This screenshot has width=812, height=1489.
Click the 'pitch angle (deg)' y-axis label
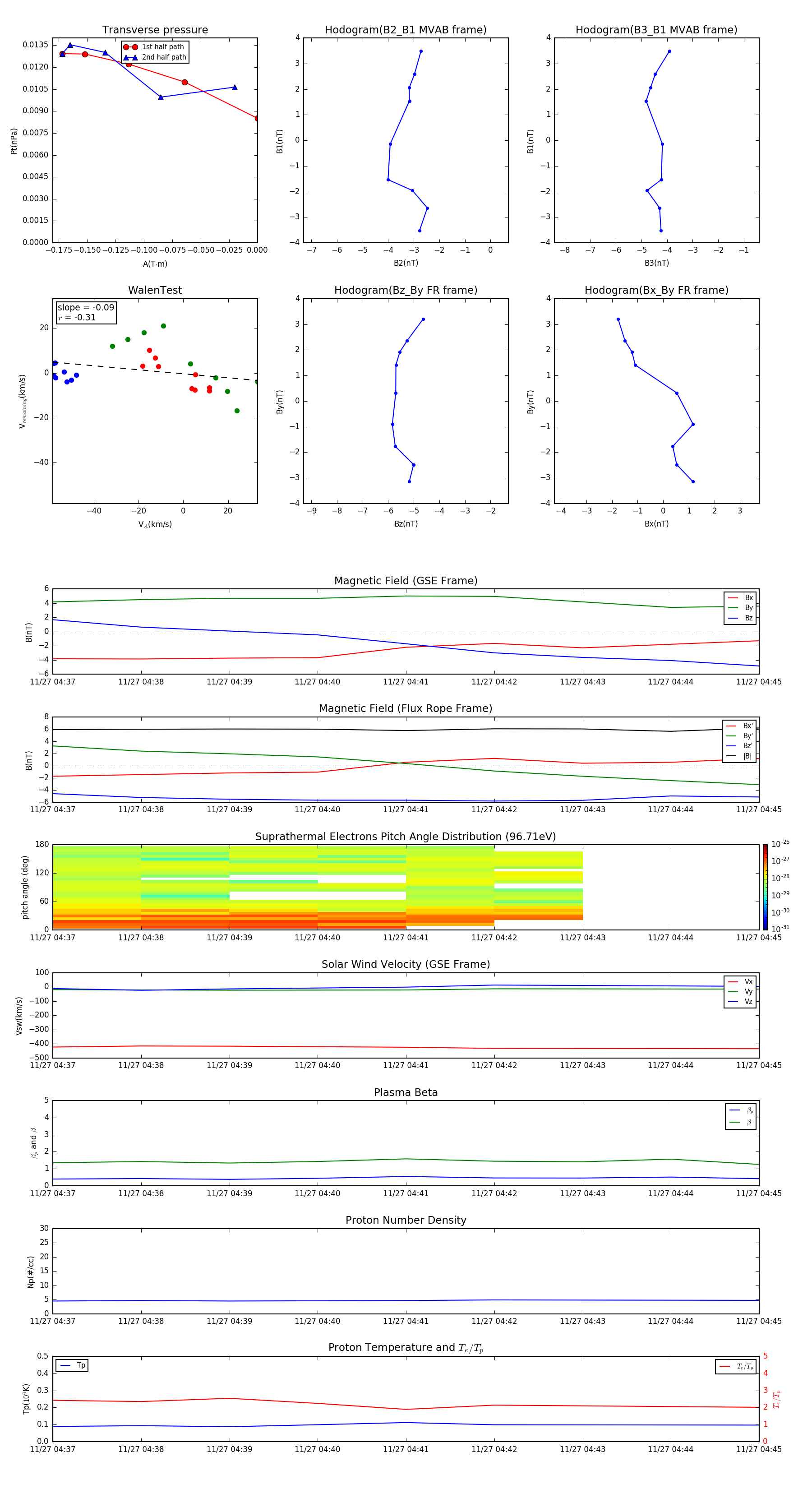25,887
